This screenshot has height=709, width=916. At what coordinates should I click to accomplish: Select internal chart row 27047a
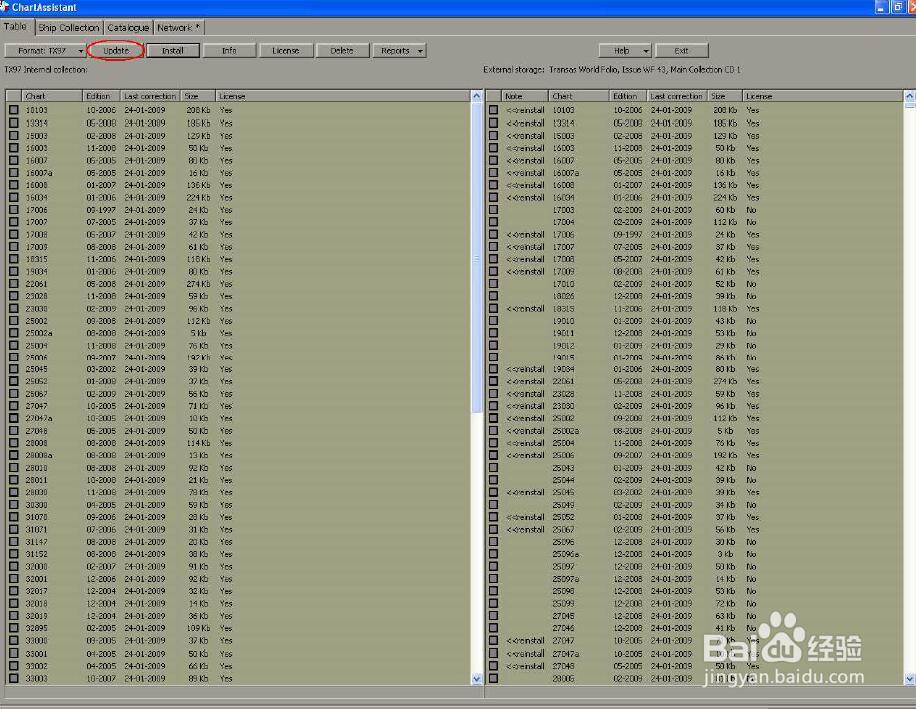click(x=237, y=418)
